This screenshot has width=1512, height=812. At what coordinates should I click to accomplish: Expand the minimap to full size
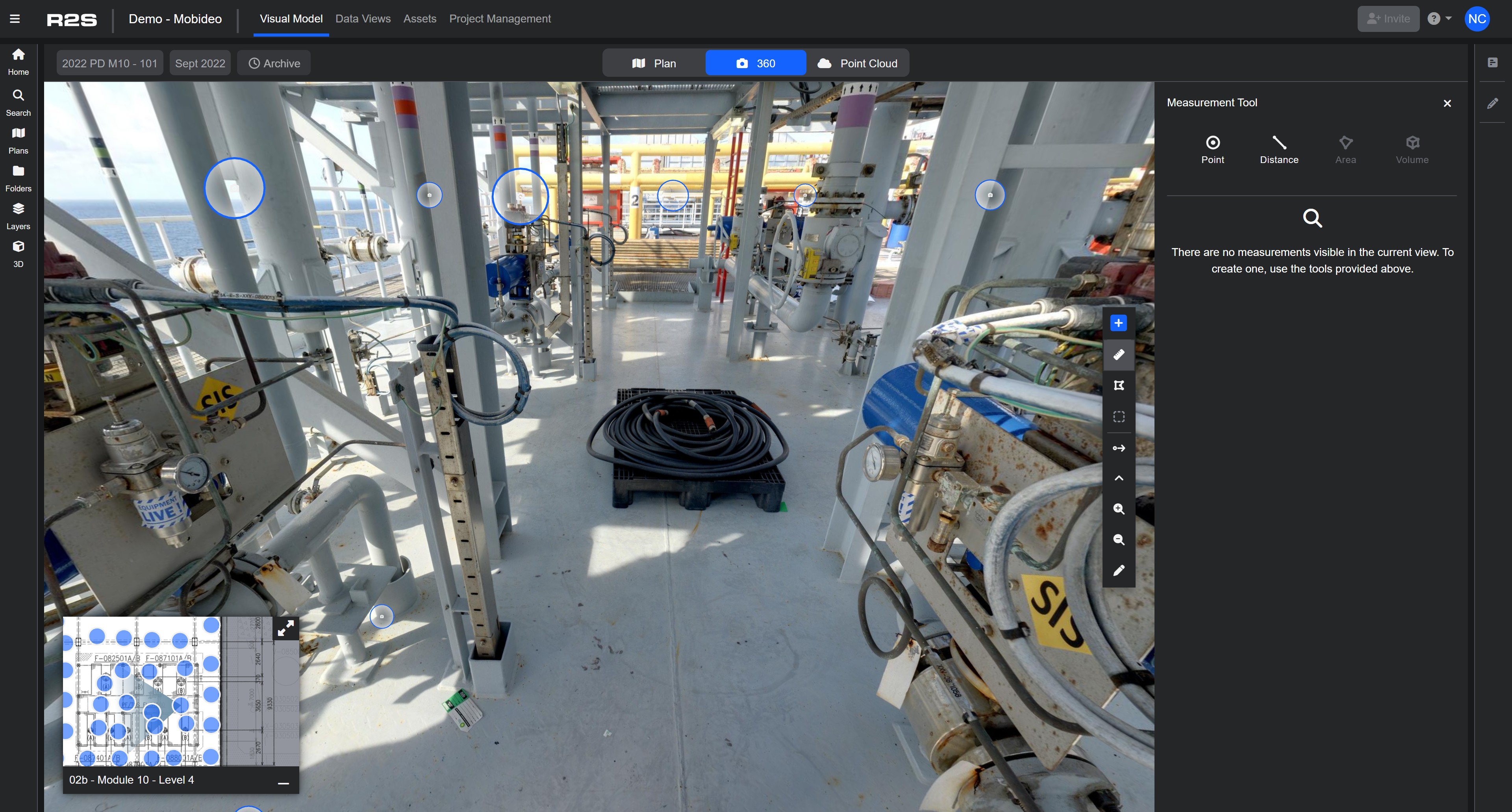tap(286, 628)
